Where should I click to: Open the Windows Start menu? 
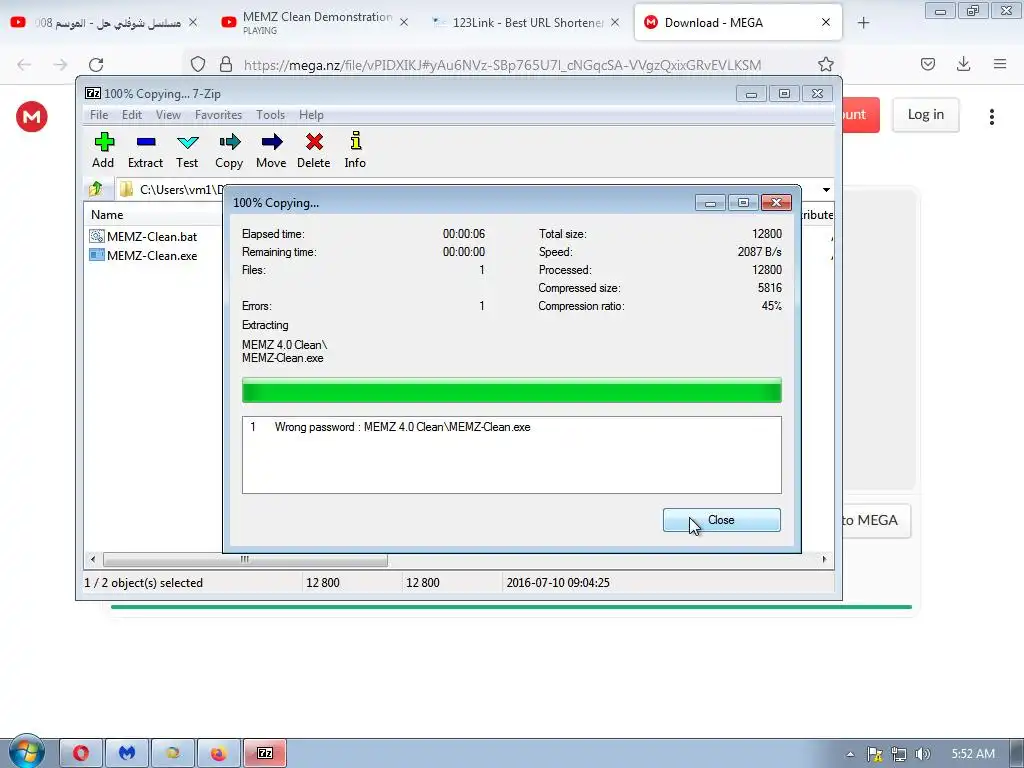click(27, 752)
